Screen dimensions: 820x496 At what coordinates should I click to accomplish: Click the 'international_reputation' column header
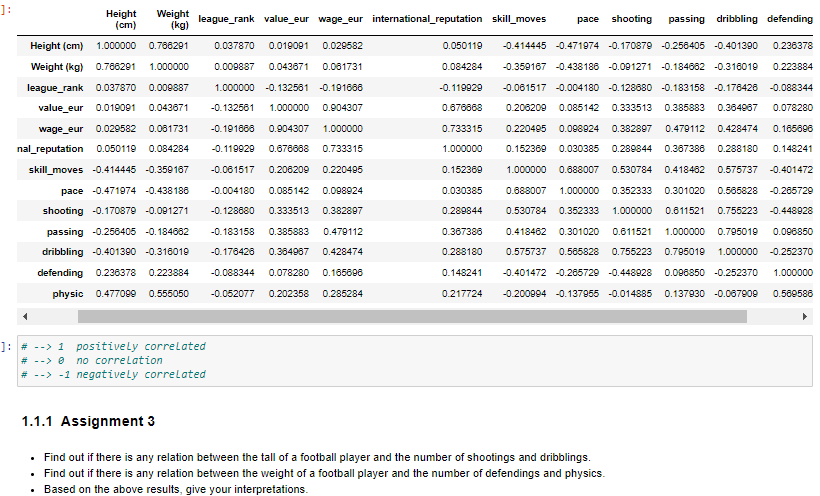[427, 19]
